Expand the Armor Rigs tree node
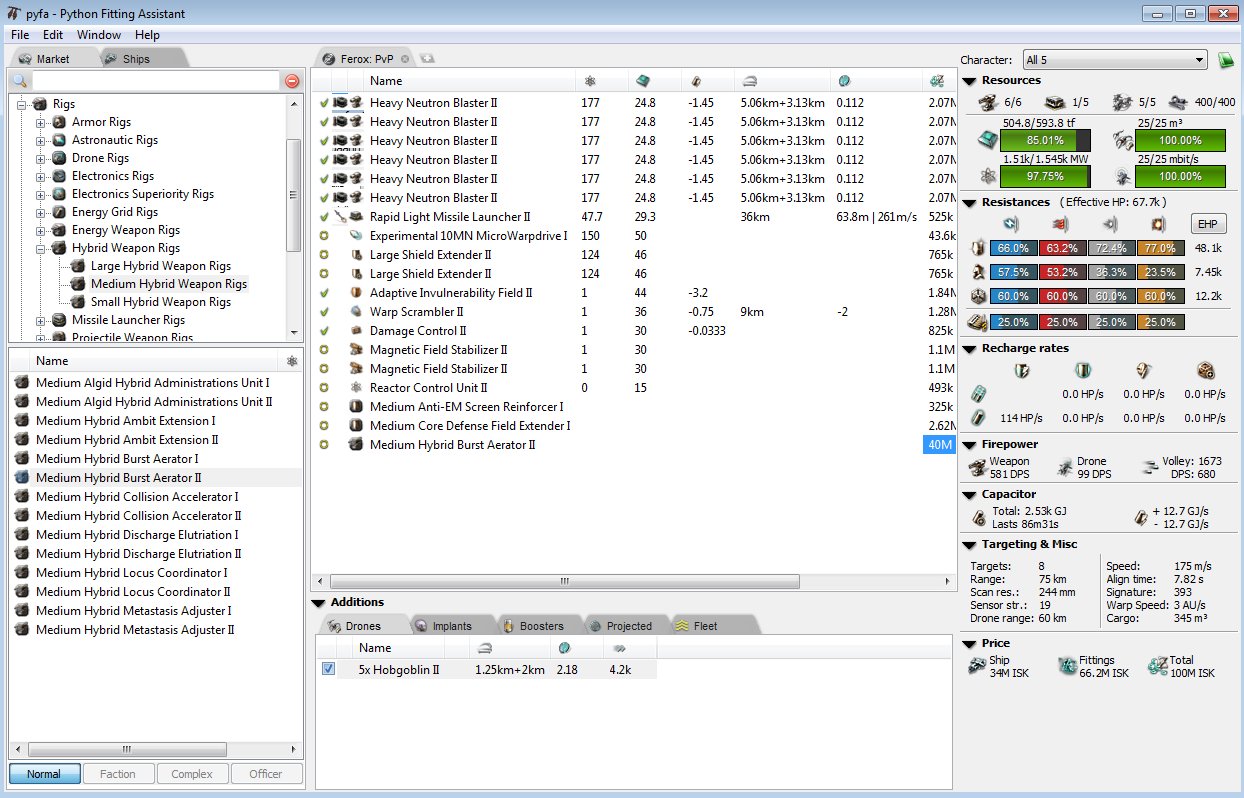Viewport: 1244px width, 798px height. pyautogui.click(x=41, y=122)
